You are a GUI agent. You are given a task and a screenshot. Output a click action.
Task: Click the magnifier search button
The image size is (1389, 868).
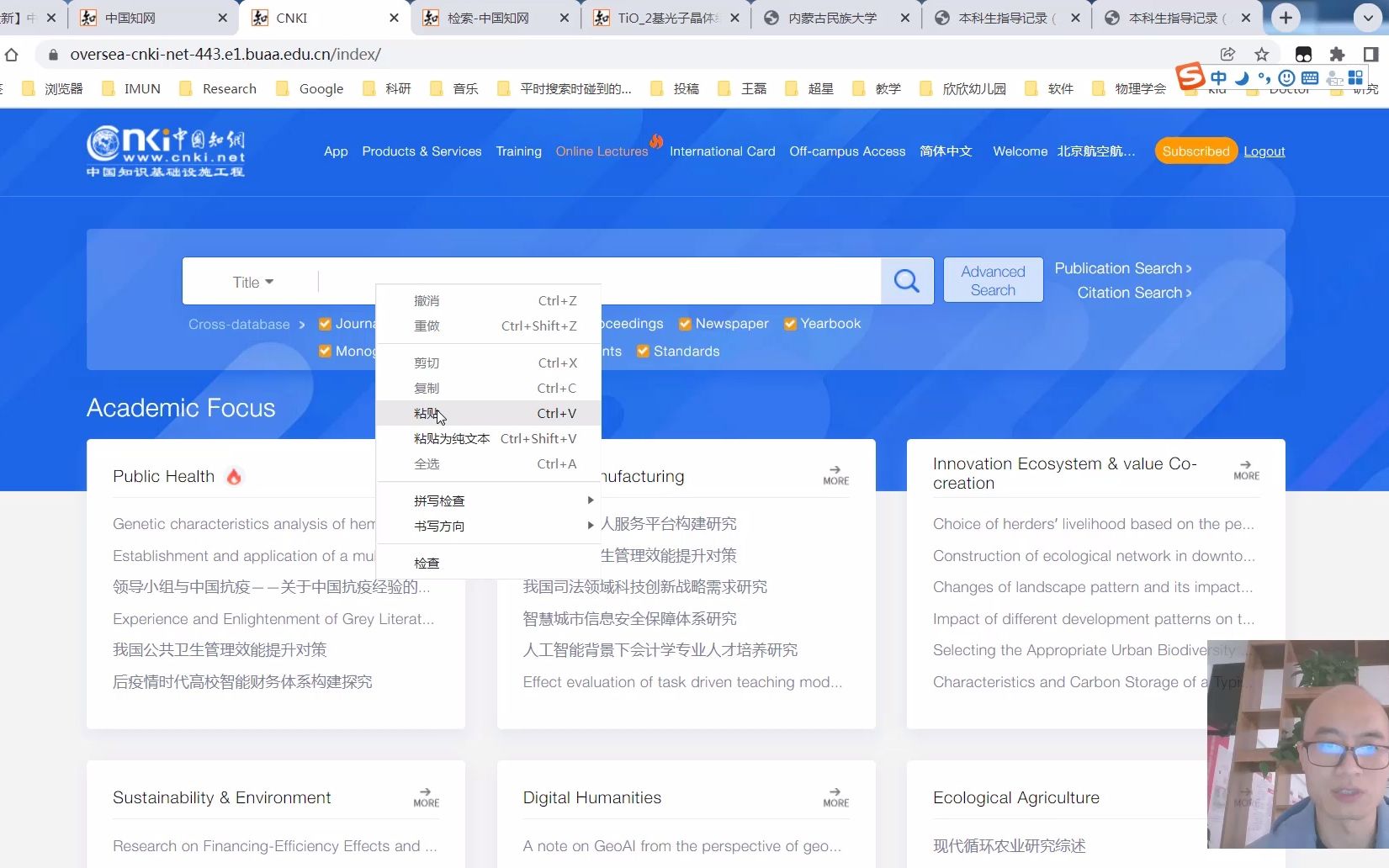click(x=907, y=281)
